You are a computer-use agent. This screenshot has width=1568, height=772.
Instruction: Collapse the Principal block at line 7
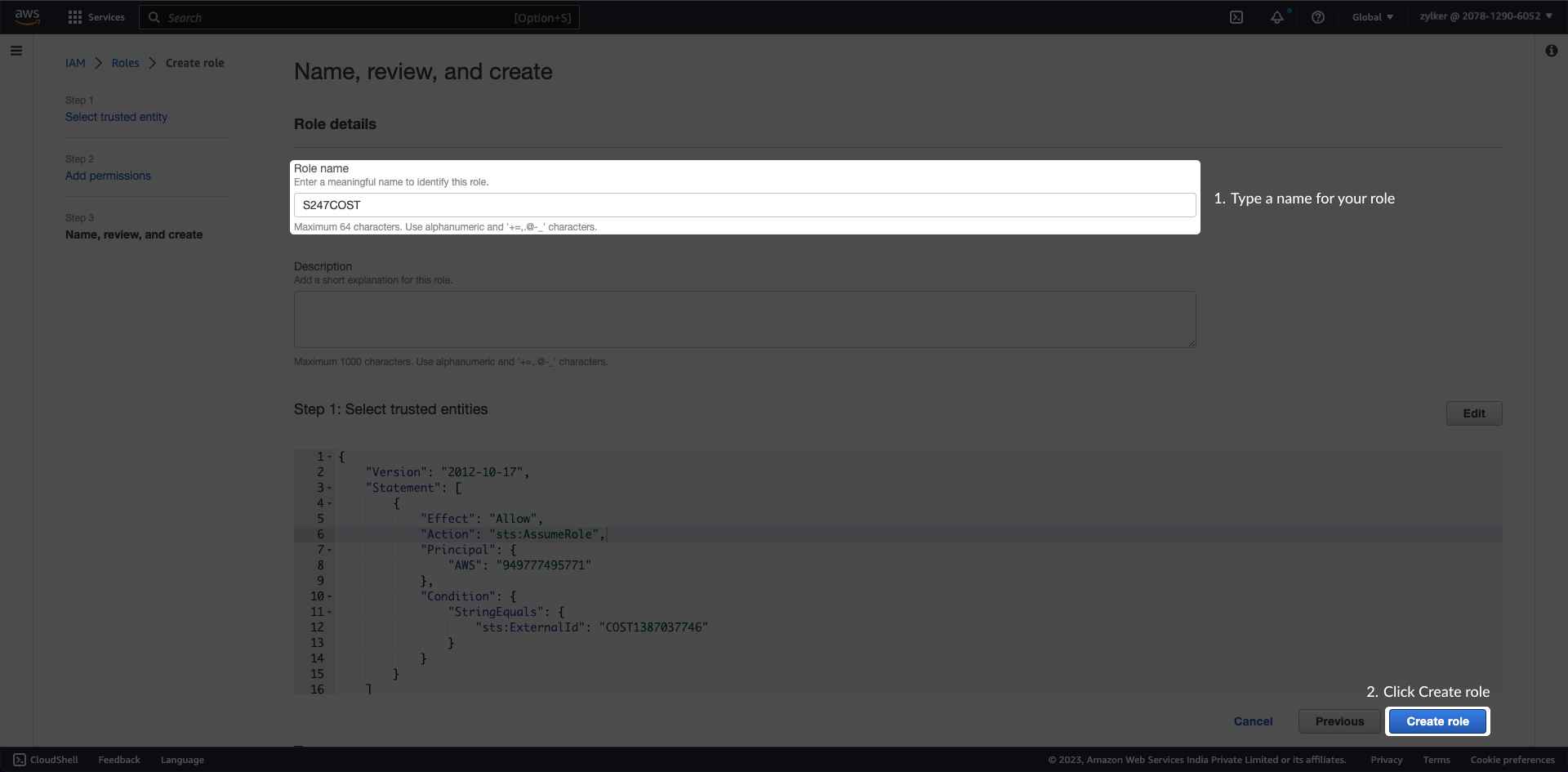point(330,550)
